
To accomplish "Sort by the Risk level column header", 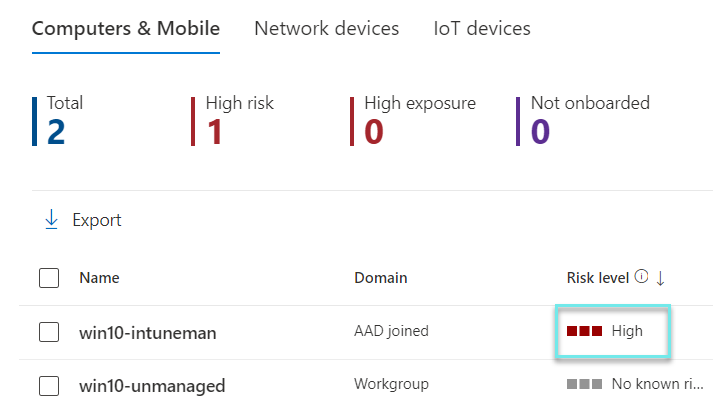I will 598,278.
